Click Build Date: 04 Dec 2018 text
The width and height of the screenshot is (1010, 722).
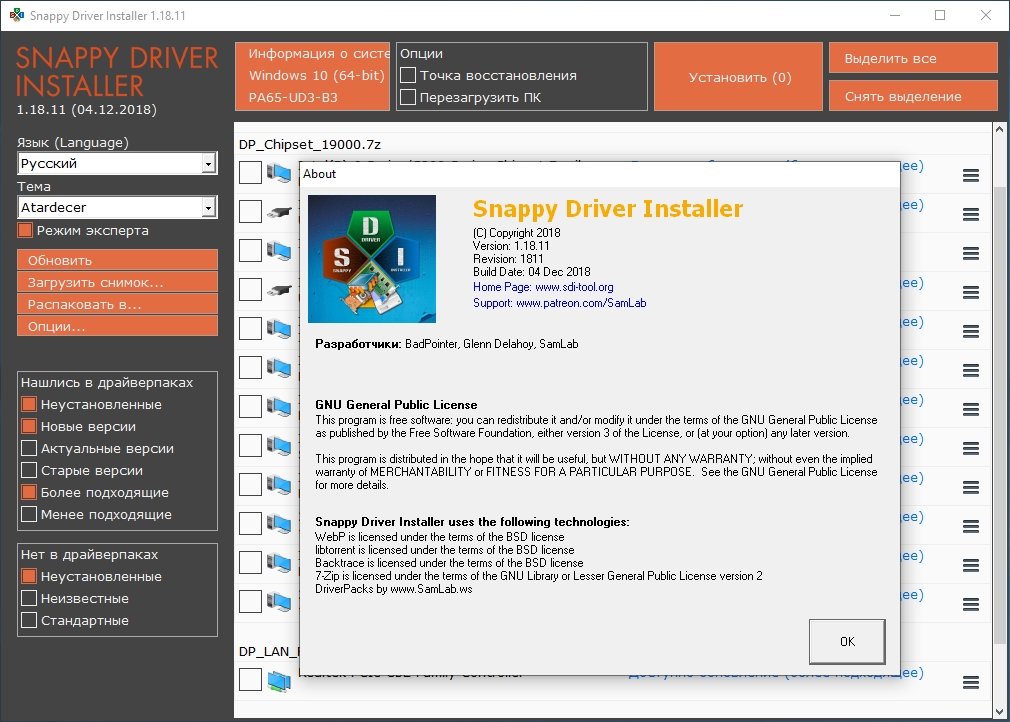click(531, 272)
